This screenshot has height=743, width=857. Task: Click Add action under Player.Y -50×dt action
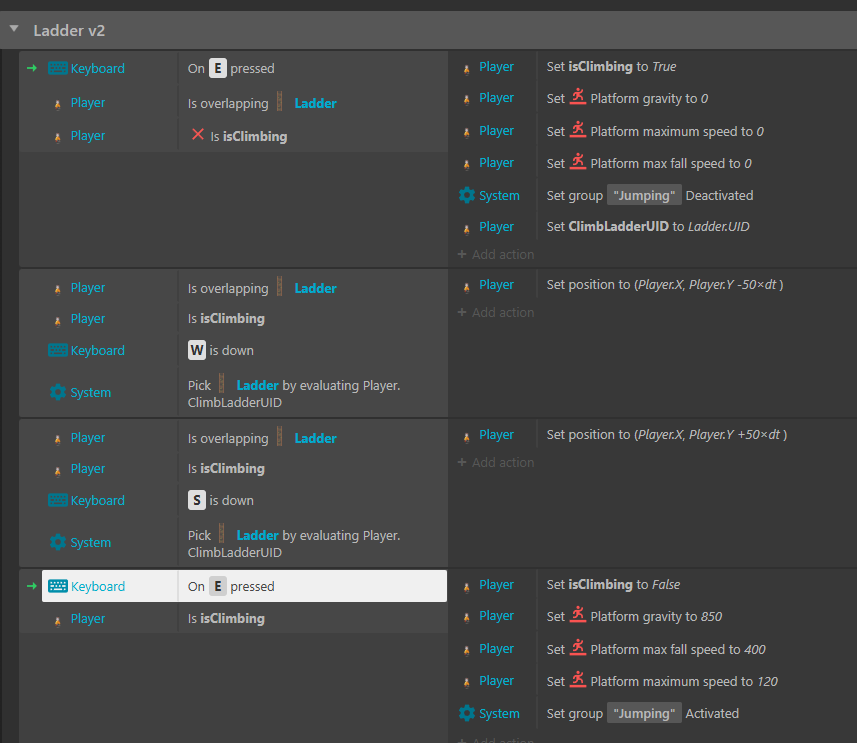[x=496, y=312]
